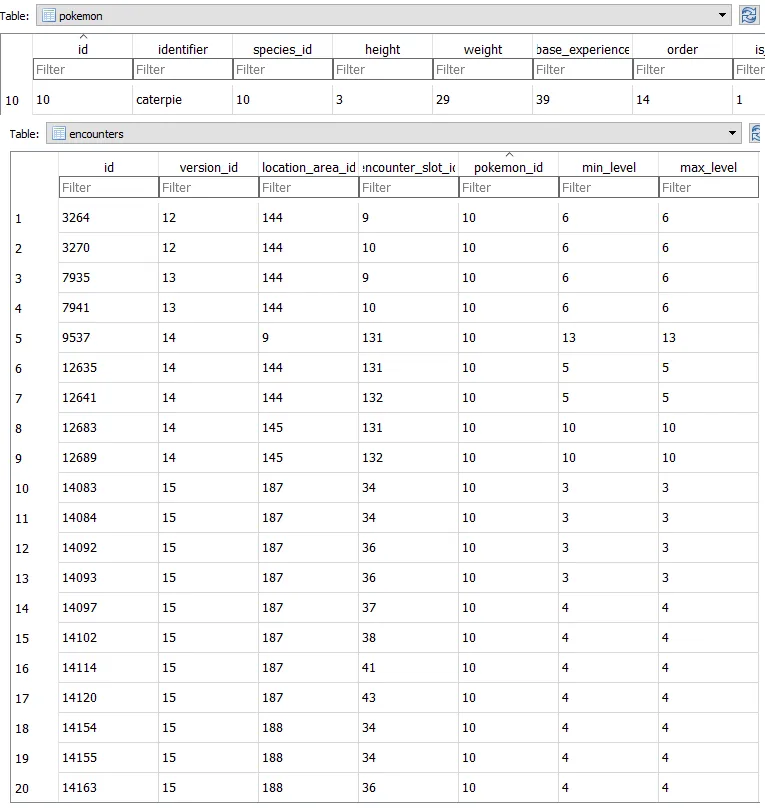
Task: Sort pokemon table by identifier column
Action: [x=183, y=49]
